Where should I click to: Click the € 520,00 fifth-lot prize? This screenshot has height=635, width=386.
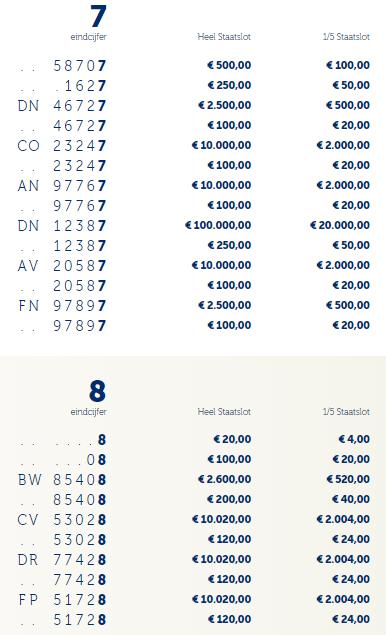(348, 479)
